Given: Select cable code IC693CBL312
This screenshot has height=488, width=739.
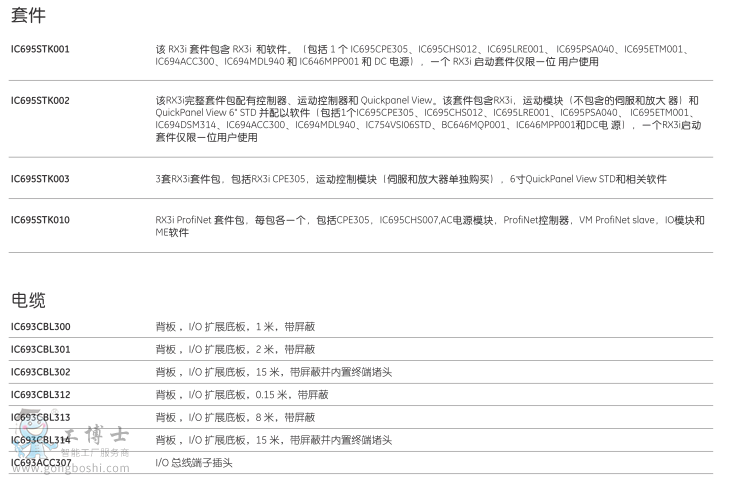Looking at the screenshot, I should click(x=40, y=395).
